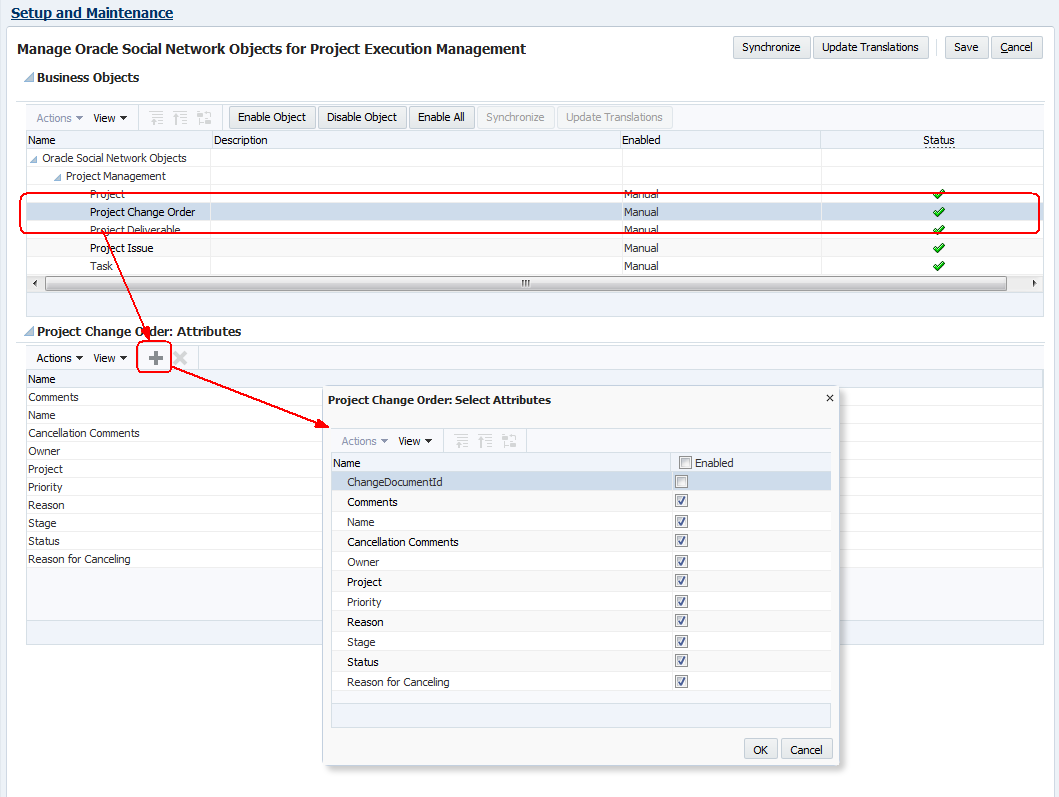
Task: Uncheck the Cancellation Comments attribute checkbox
Action: click(682, 542)
